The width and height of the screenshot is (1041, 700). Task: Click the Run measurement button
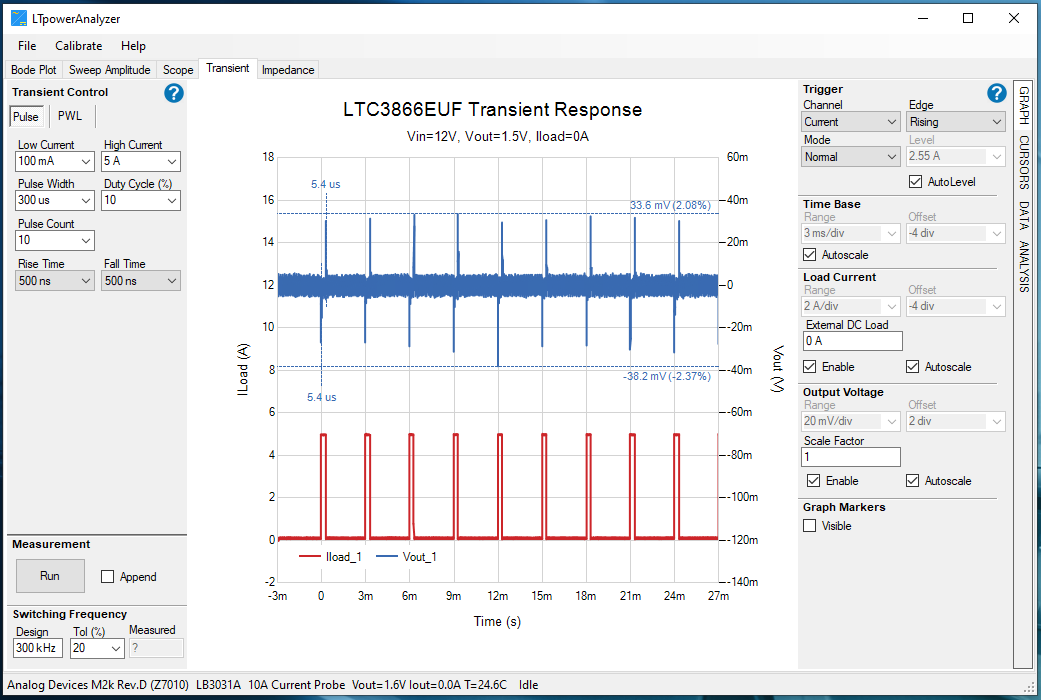pos(50,576)
